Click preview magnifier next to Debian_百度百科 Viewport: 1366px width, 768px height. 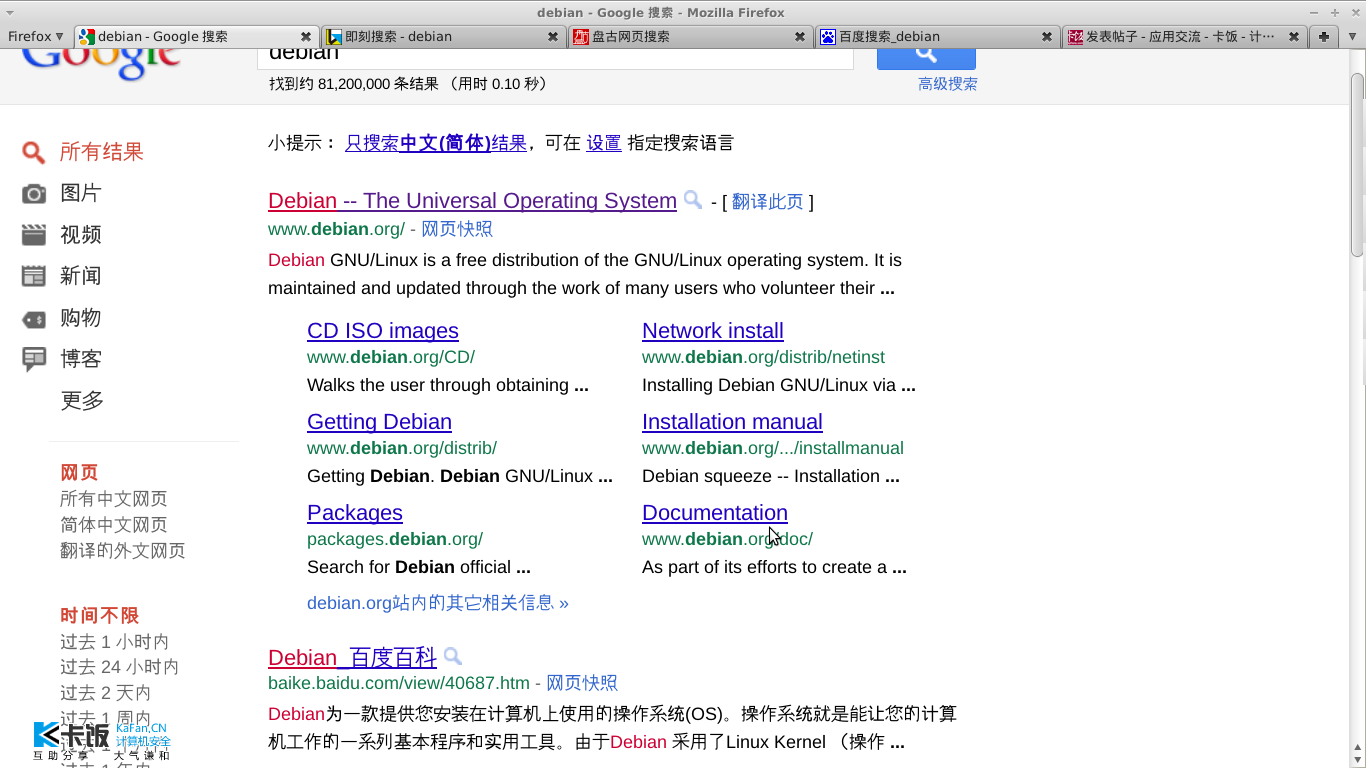point(453,657)
